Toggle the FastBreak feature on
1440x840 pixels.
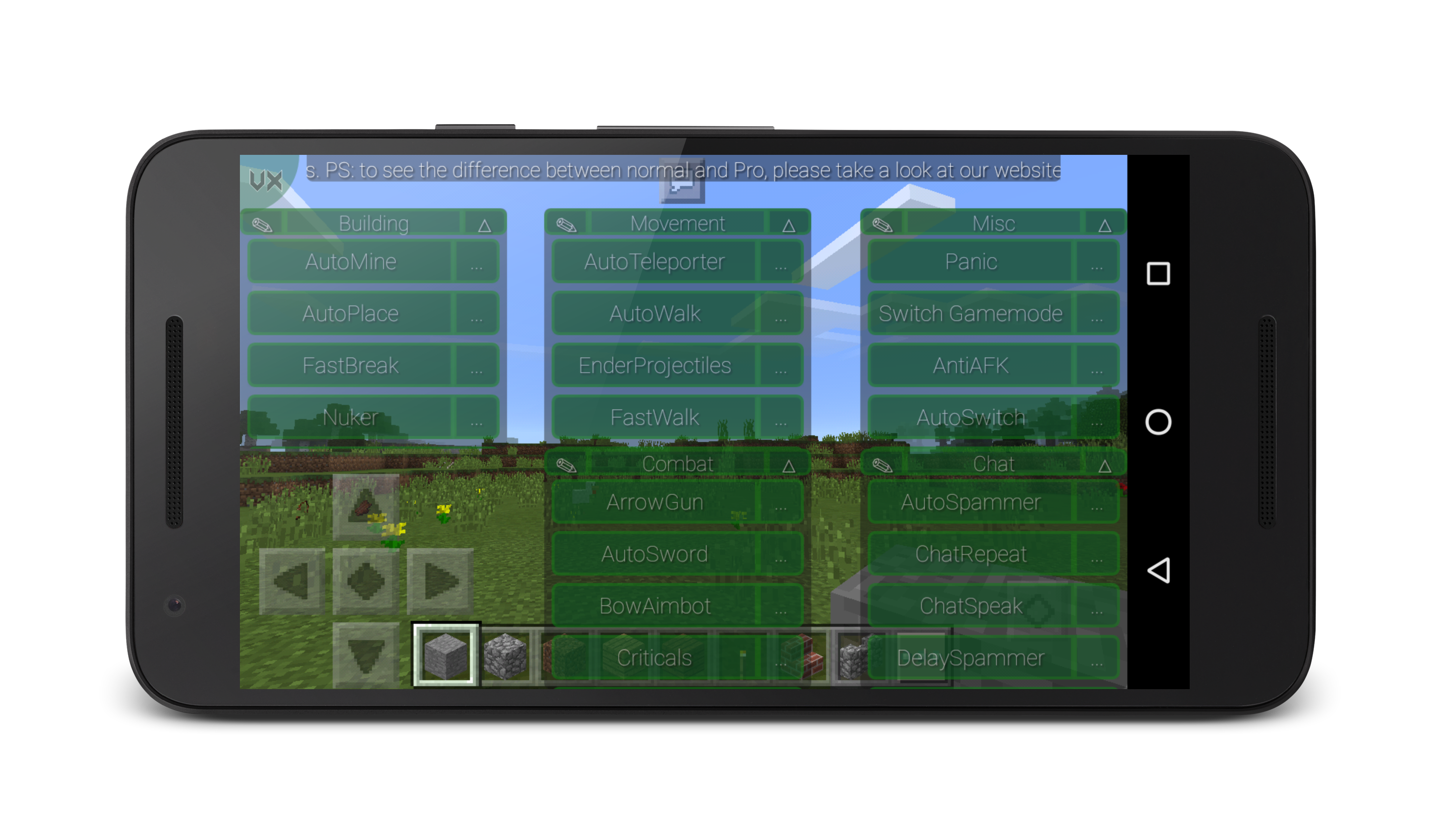point(352,363)
